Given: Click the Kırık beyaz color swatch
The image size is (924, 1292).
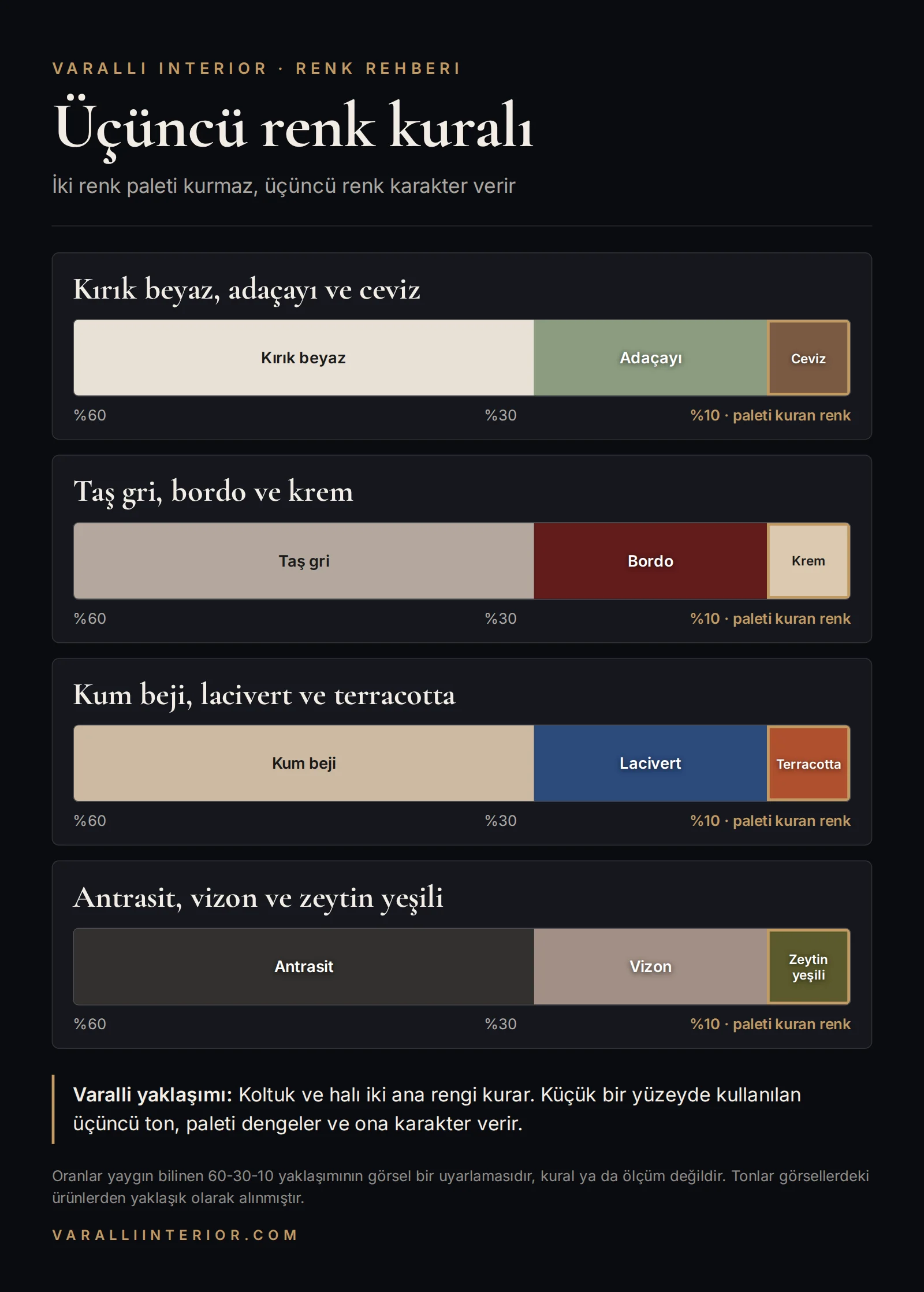Looking at the screenshot, I should (304, 358).
